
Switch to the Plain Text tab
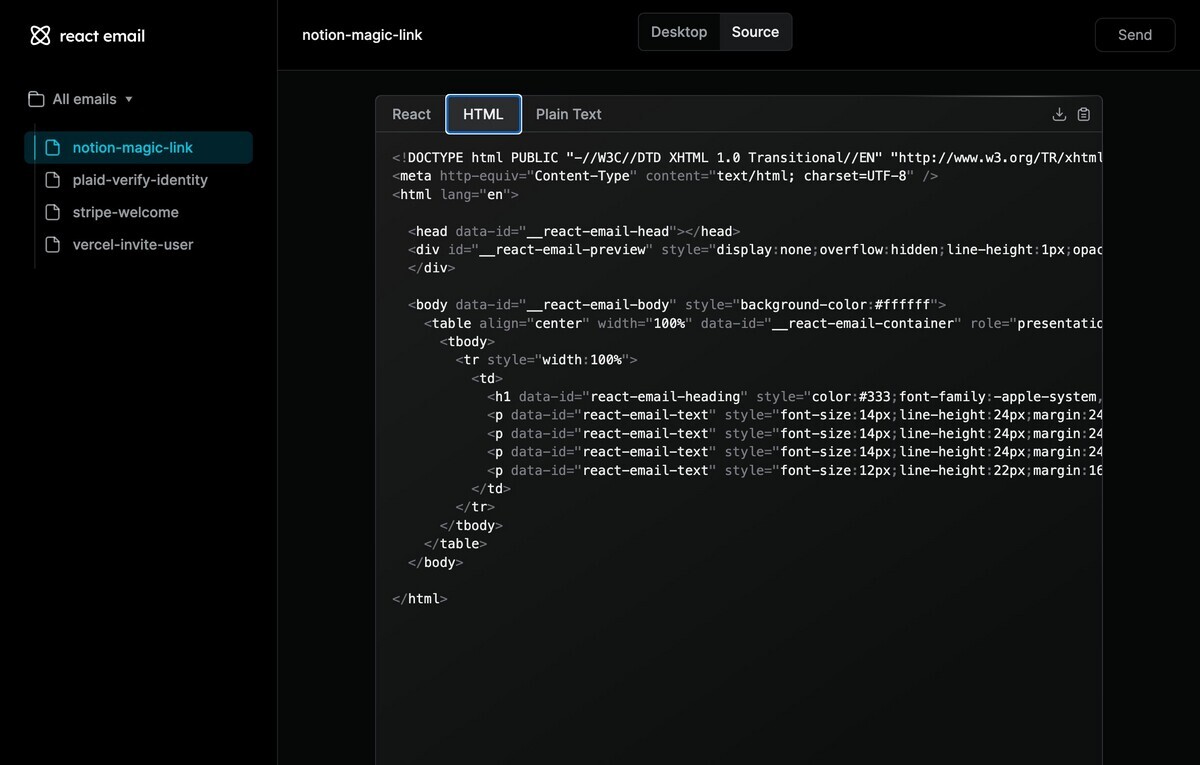[568, 114]
